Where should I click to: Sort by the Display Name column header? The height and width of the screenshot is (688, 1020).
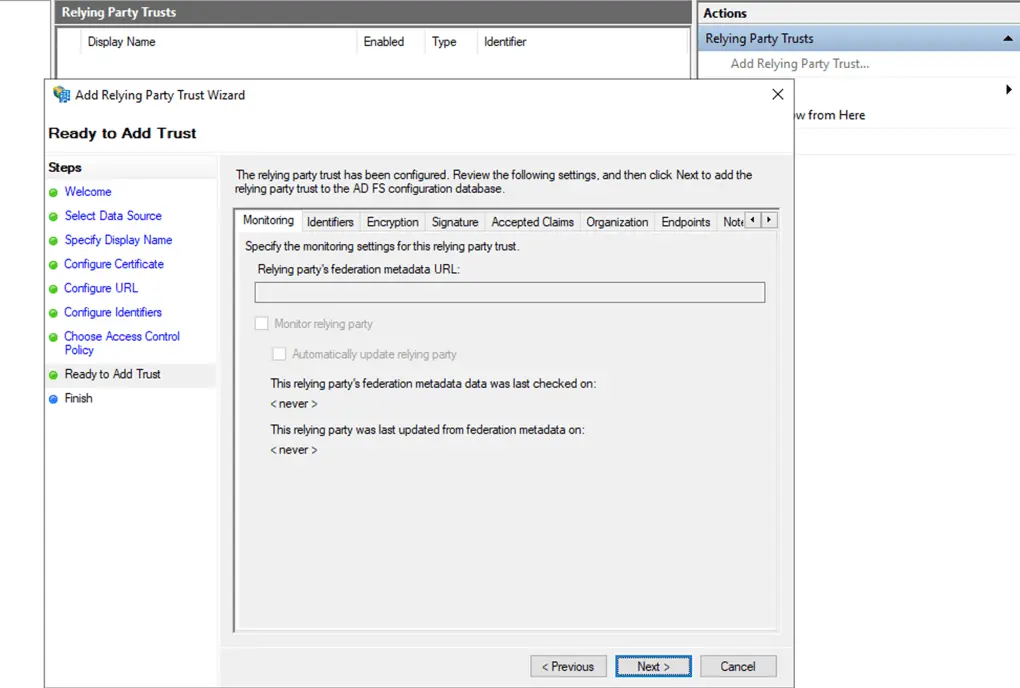tap(121, 42)
